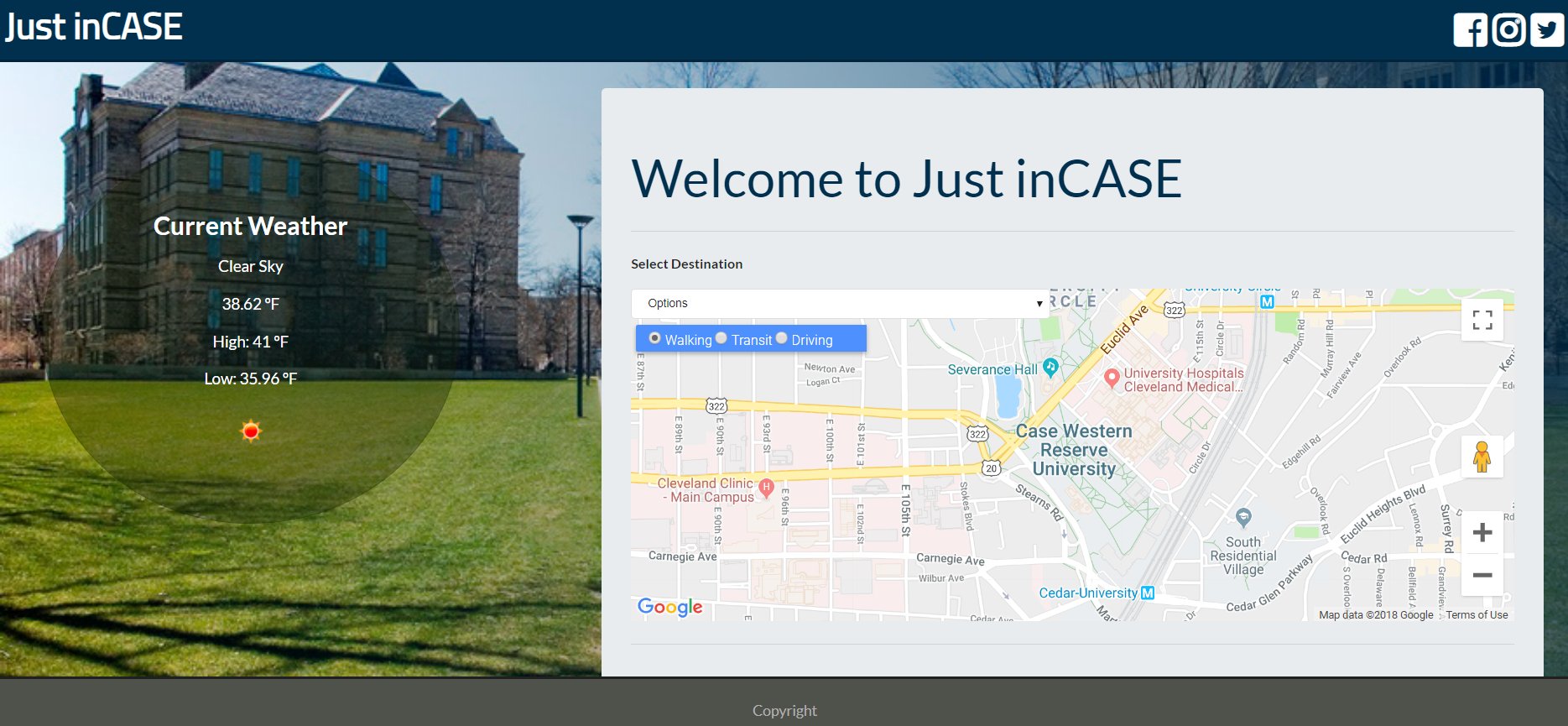
Task: Click the 'Welcome to Just inCASE' heading
Action: (x=907, y=179)
